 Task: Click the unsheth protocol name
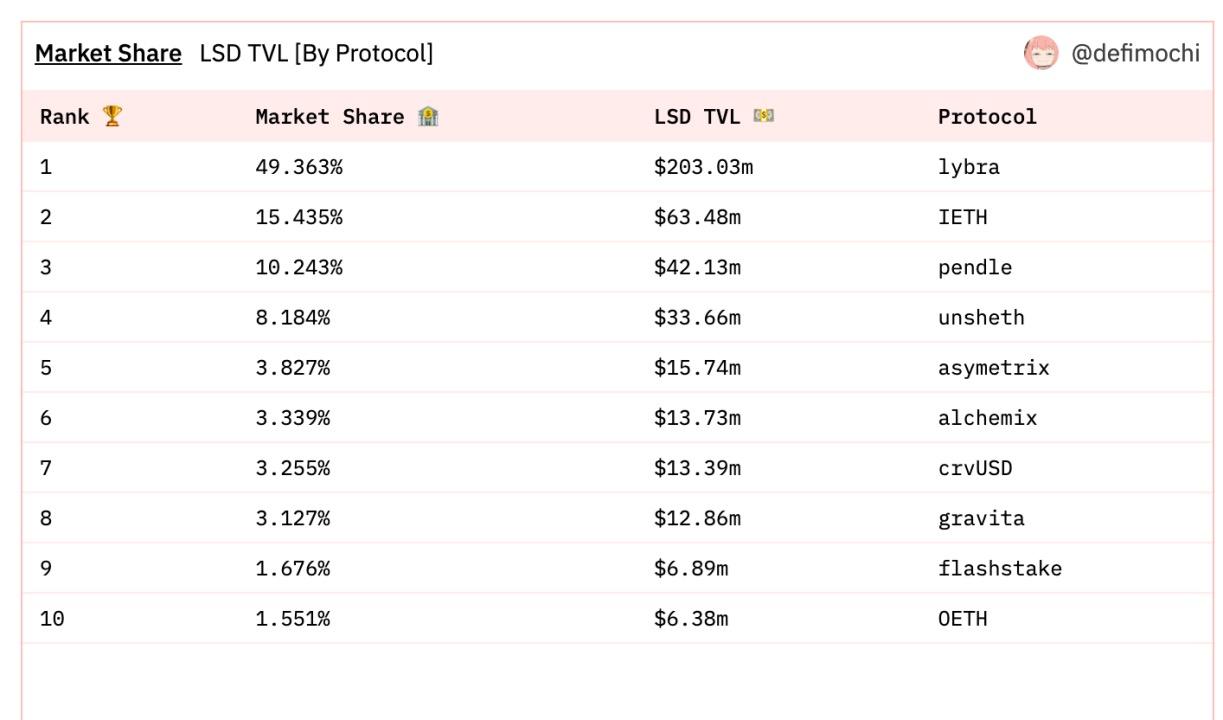[x=981, y=318]
